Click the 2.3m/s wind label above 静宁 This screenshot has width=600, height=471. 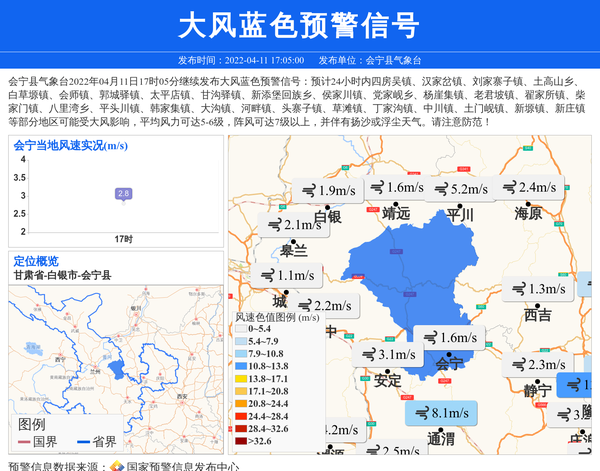(538, 364)
